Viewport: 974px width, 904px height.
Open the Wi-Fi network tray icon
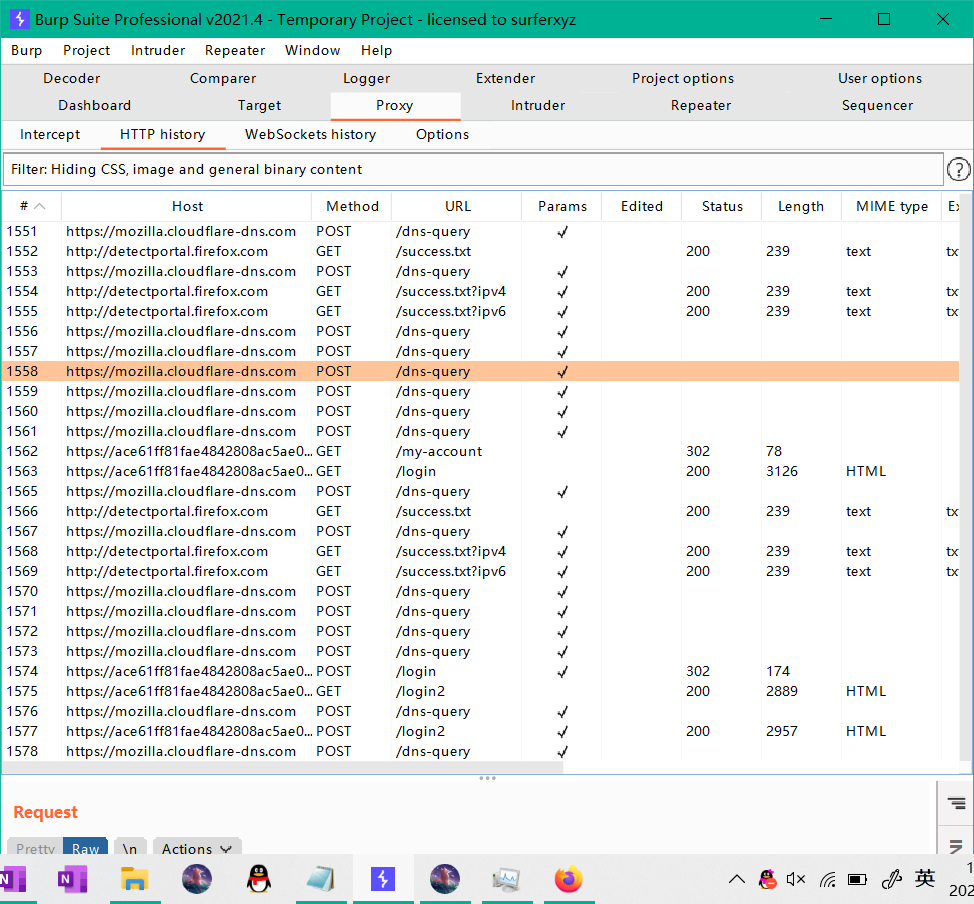(x=827, y=879)
